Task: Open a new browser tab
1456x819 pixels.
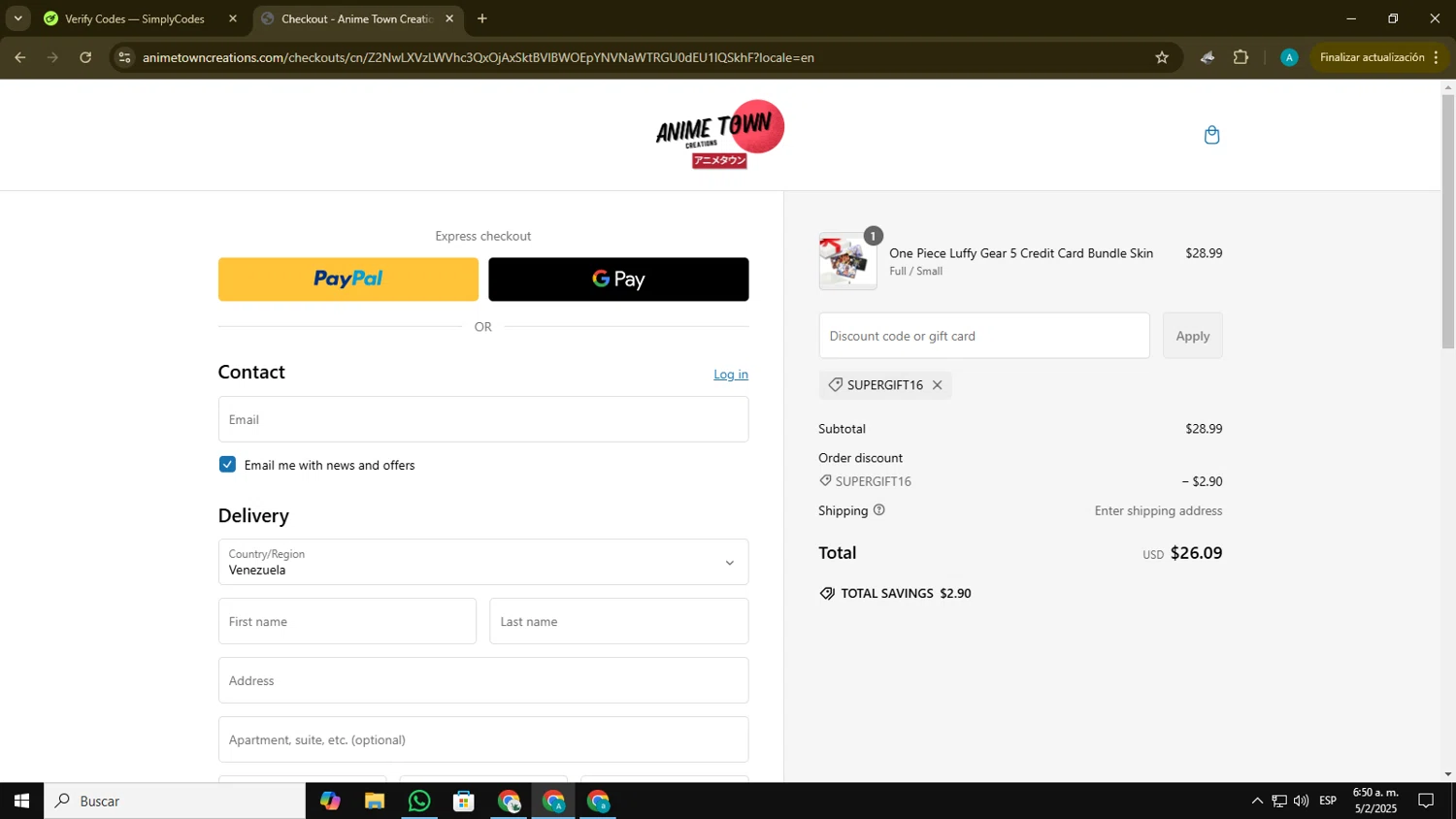Action: pos(482,18)
